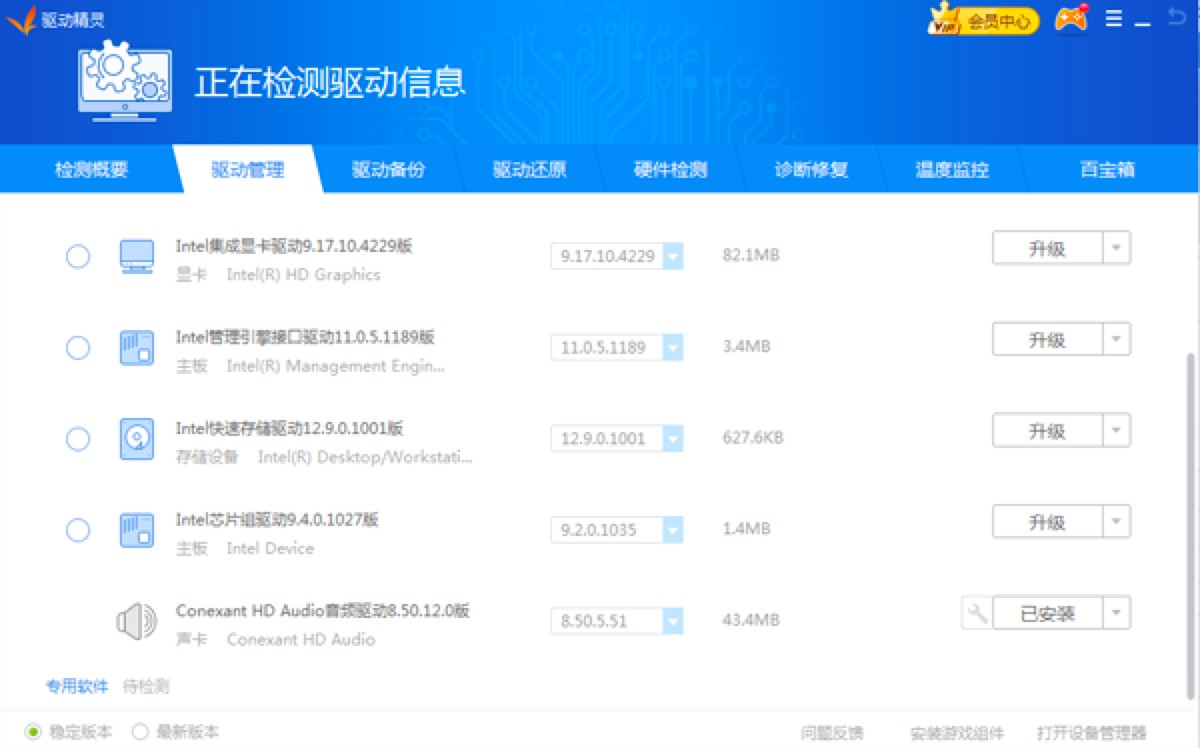Click the chipset icon beside Intel芯片组驱动
This screenshot has width=1200, height=748.
point(137,529)
